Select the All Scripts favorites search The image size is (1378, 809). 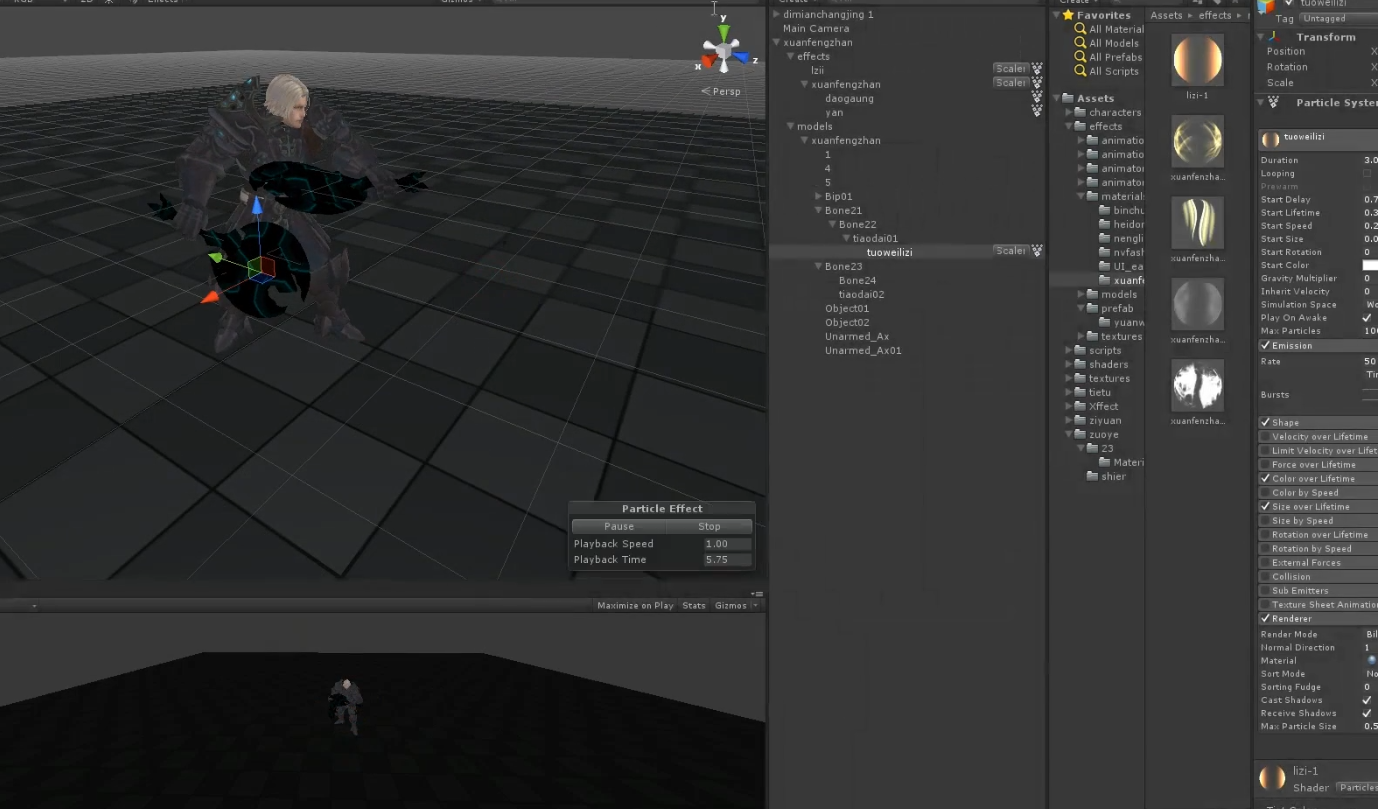coord(1107,71)
